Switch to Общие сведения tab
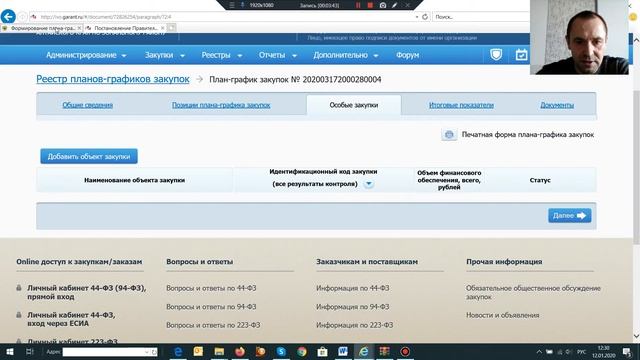This screenshot has width=640, height=360. point(87,105)
